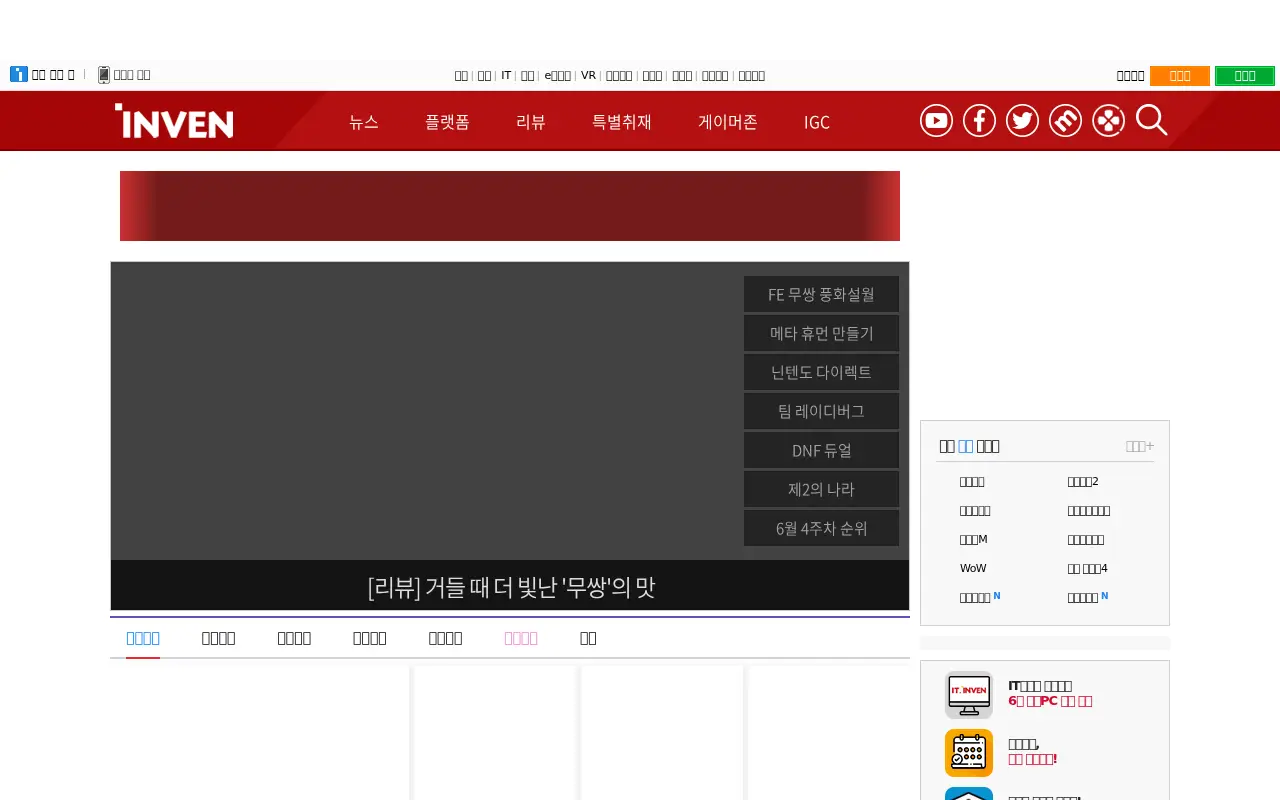Open the INVEN Twitter icon
The image size is (1280, 800).
click(x=1022, y=121)
